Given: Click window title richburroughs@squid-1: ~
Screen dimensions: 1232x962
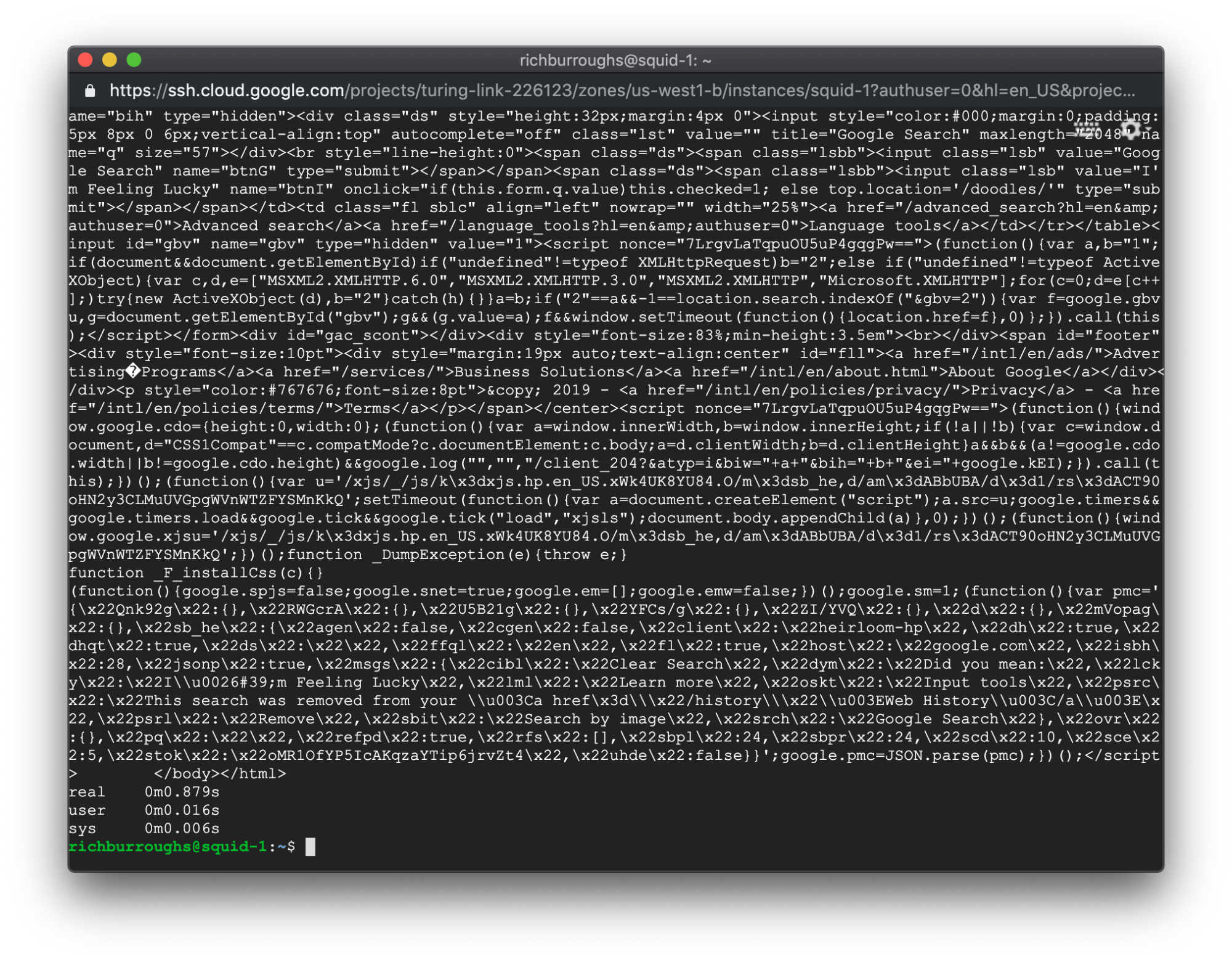Looking at the screenshot, I should click(x=615, y=60).
